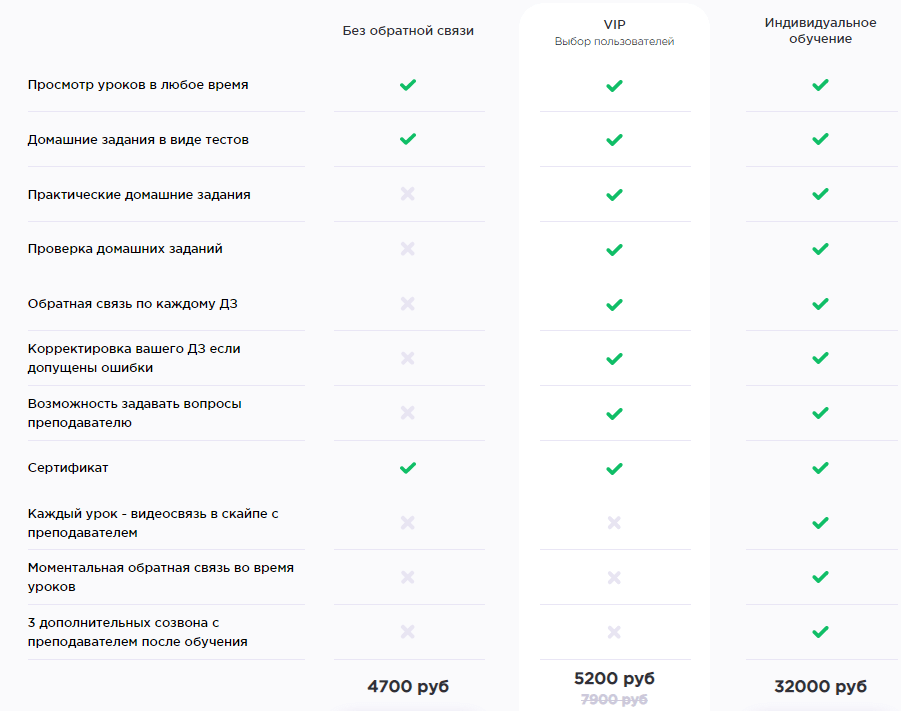The width and height of the screenshot is (901, 711).
Task: Select the Без обратной связи plan header
Action: click(408, 31)
